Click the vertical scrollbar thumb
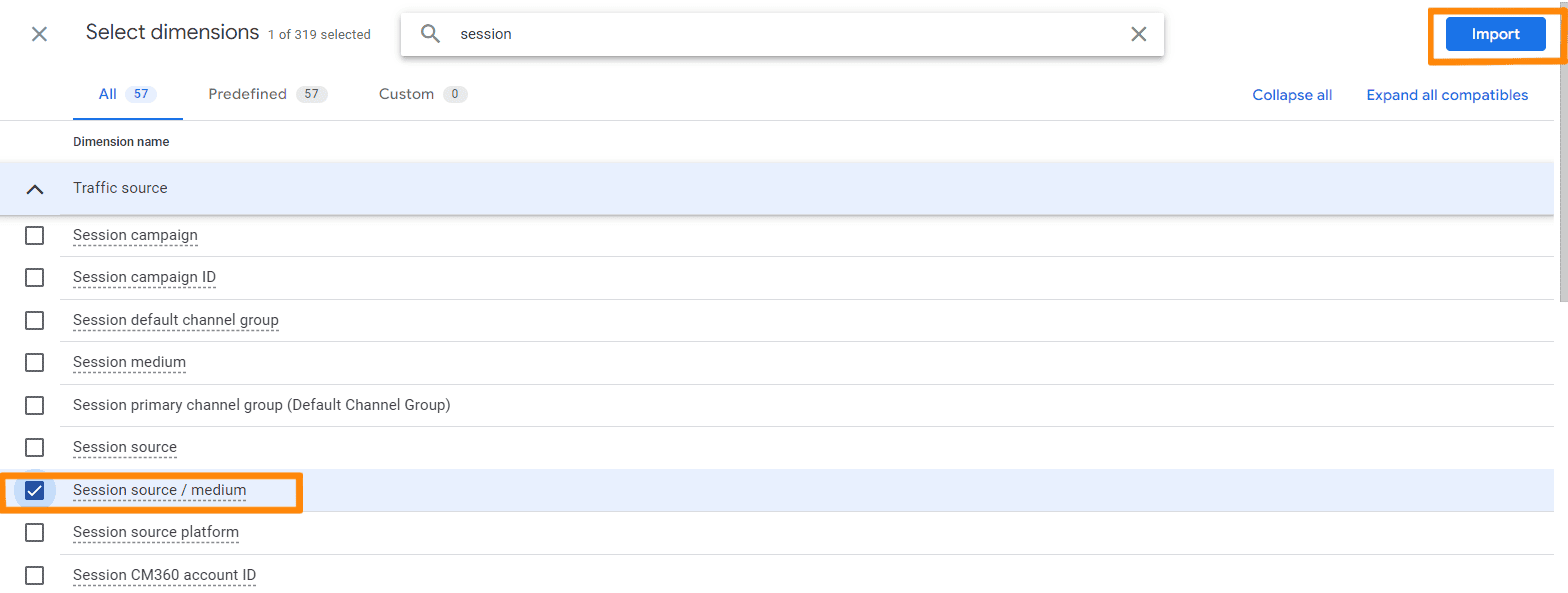Viewport: 1568px width, 593px height. point(1563,150)
